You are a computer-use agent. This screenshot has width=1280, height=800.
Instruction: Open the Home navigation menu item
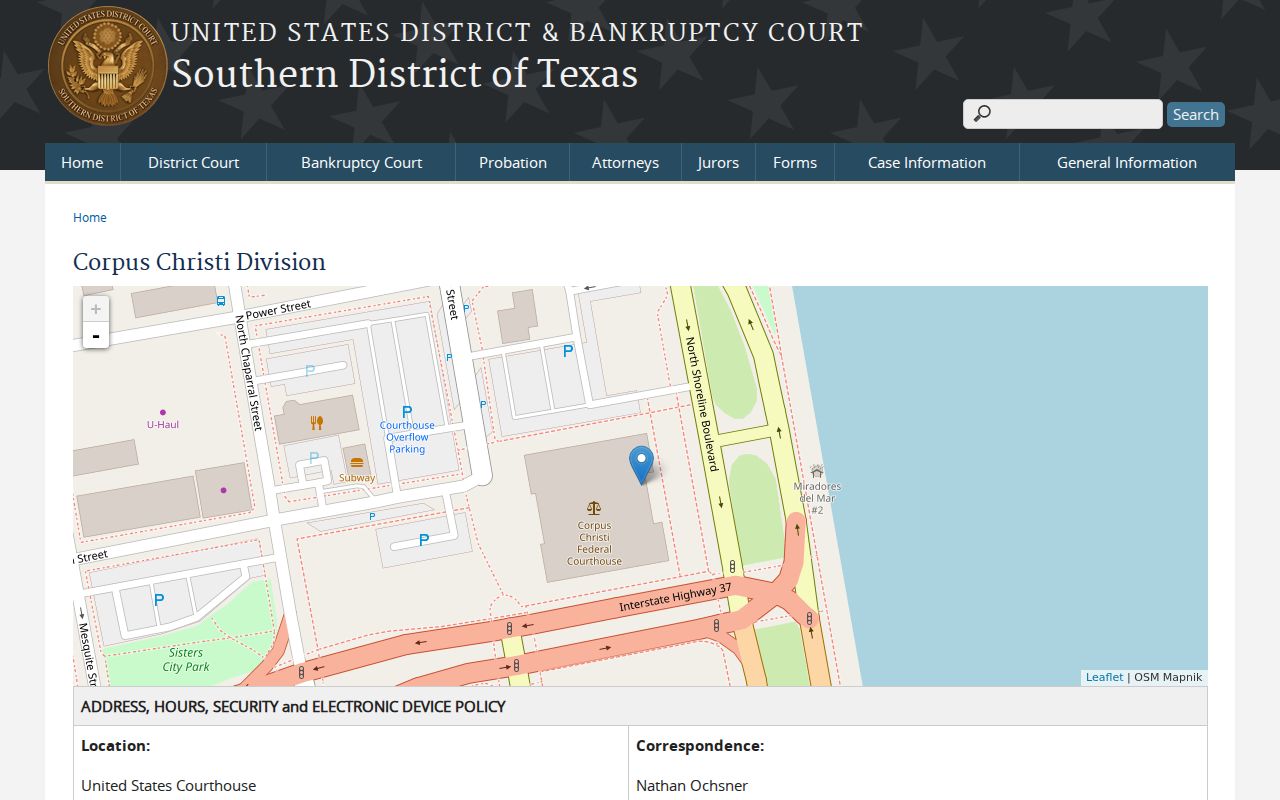click(82, 162)
